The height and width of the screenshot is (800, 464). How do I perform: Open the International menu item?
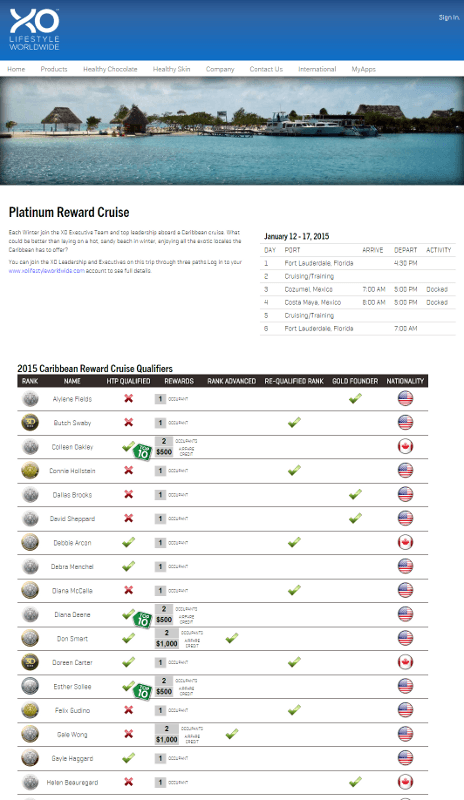[317, 69]
